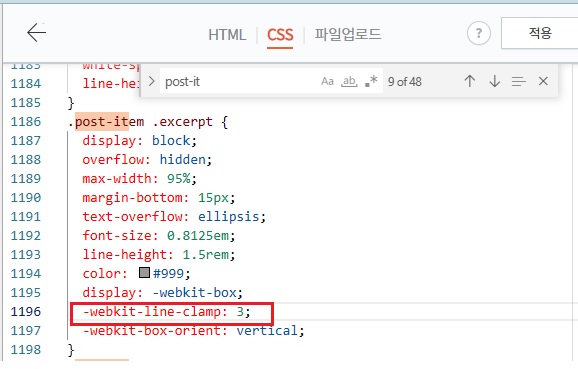Open the help question mark icon
Viewport: 578px width, 369px height.
coord(478,33)
